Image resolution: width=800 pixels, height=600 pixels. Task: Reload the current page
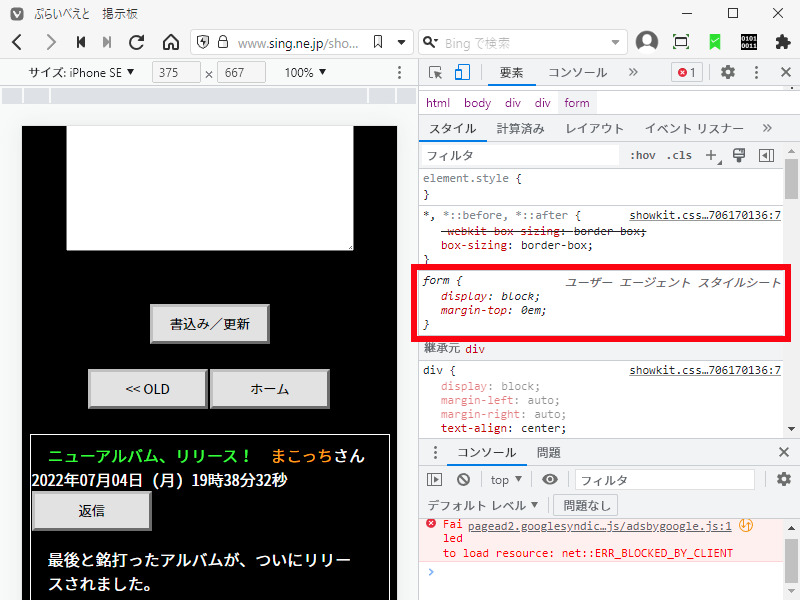point(136,42)
